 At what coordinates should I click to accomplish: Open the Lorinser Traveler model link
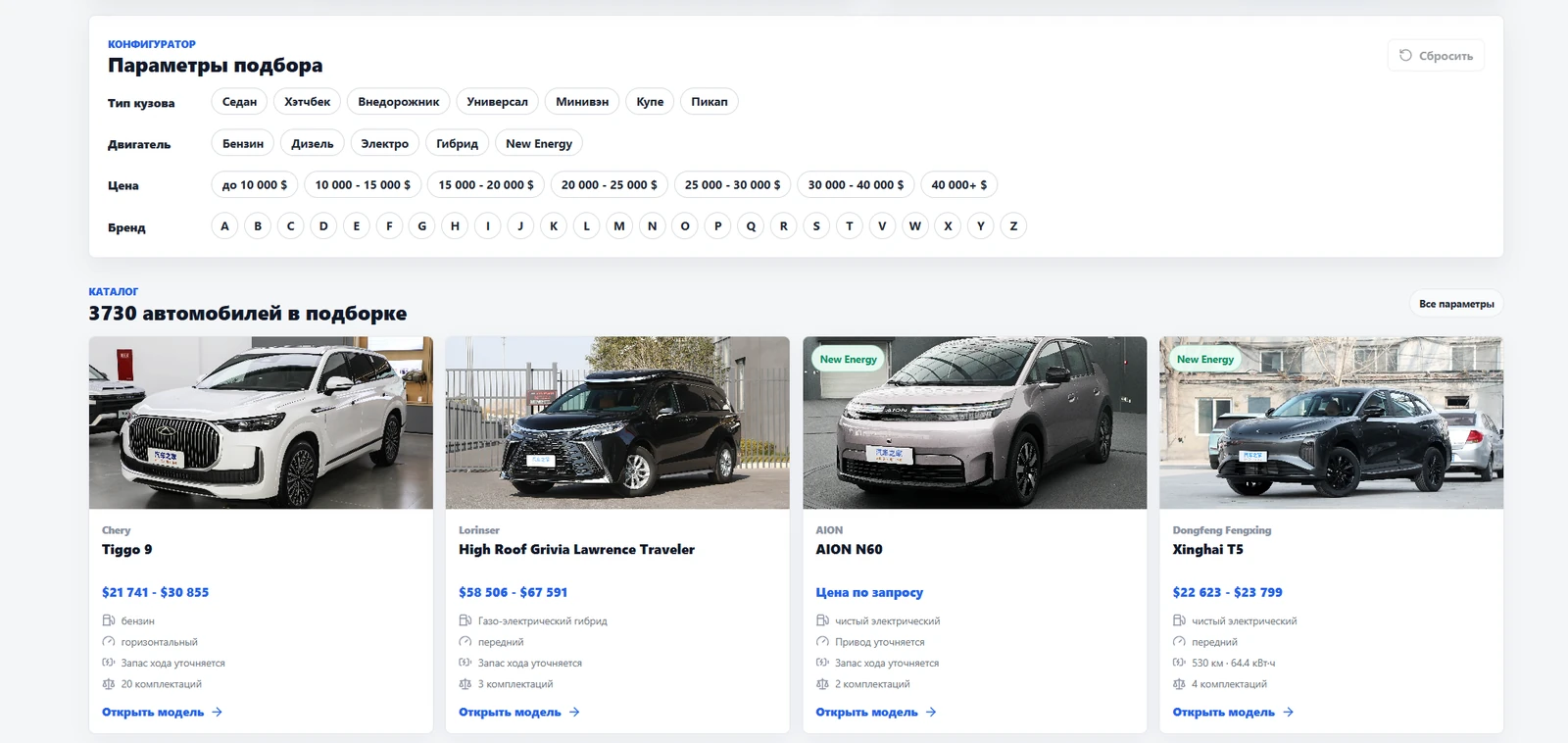click(519, 713)
